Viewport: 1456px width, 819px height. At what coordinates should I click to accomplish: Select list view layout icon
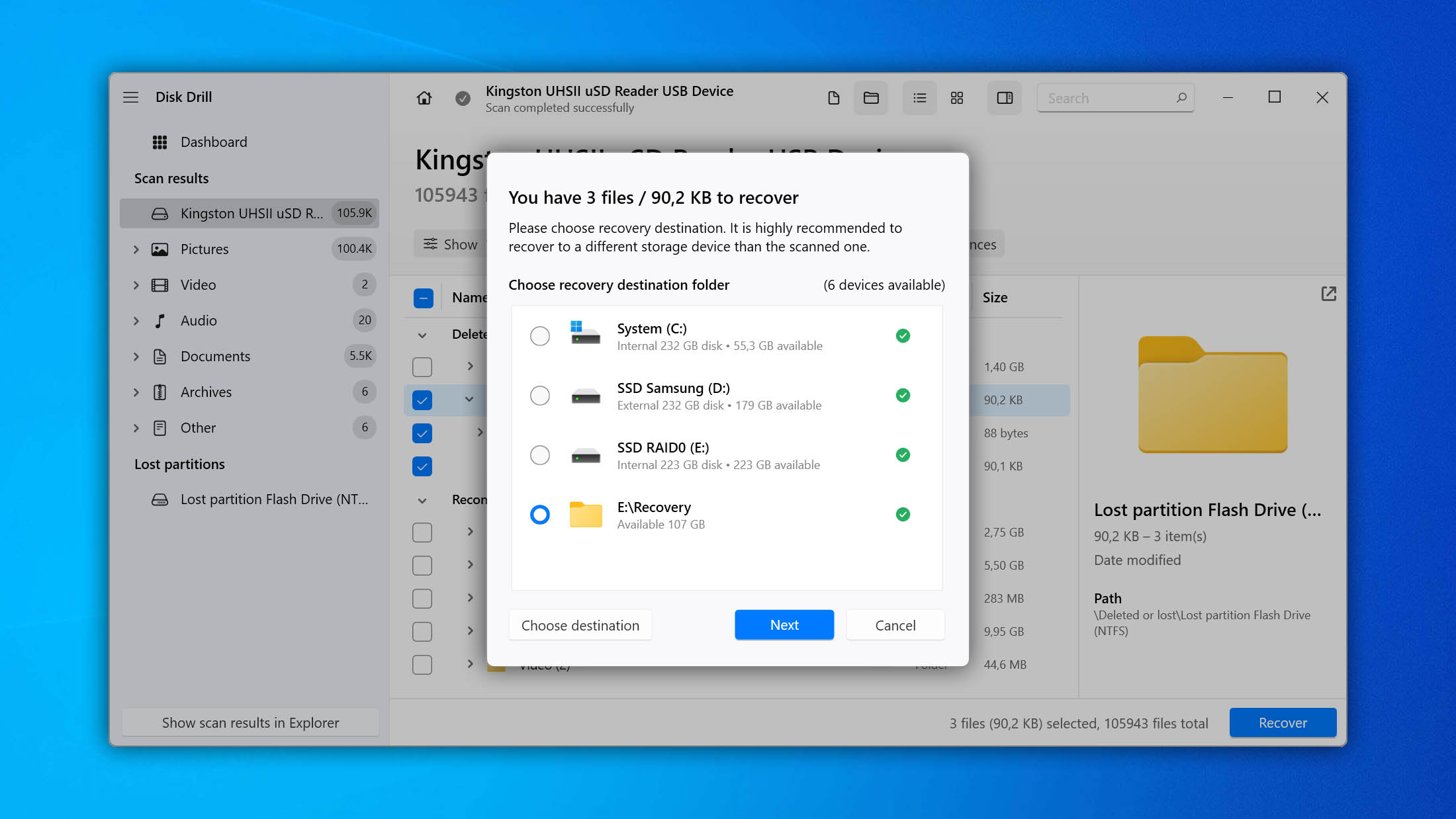(x=920, y=98)
